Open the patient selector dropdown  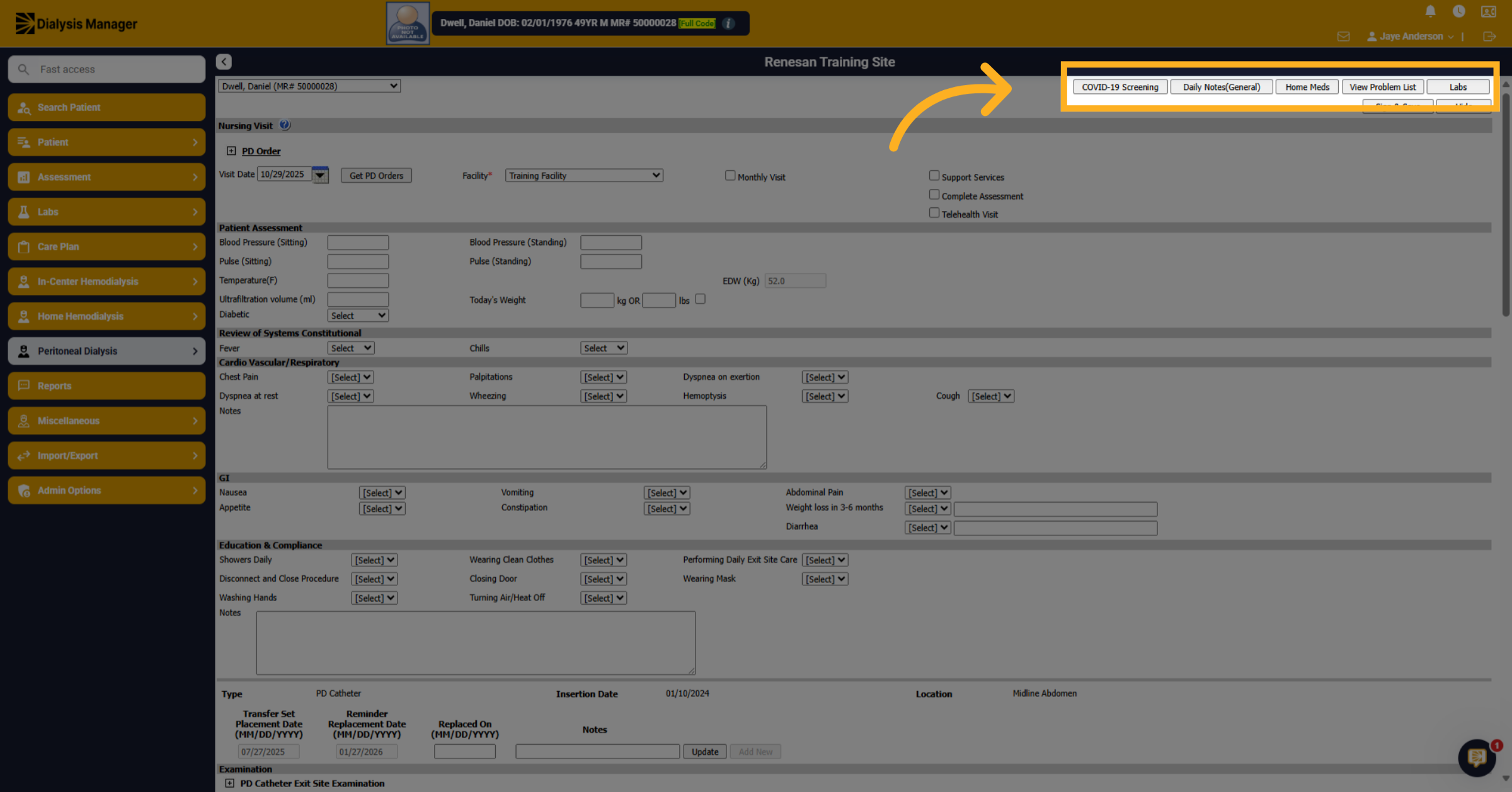tap(309, 86)
